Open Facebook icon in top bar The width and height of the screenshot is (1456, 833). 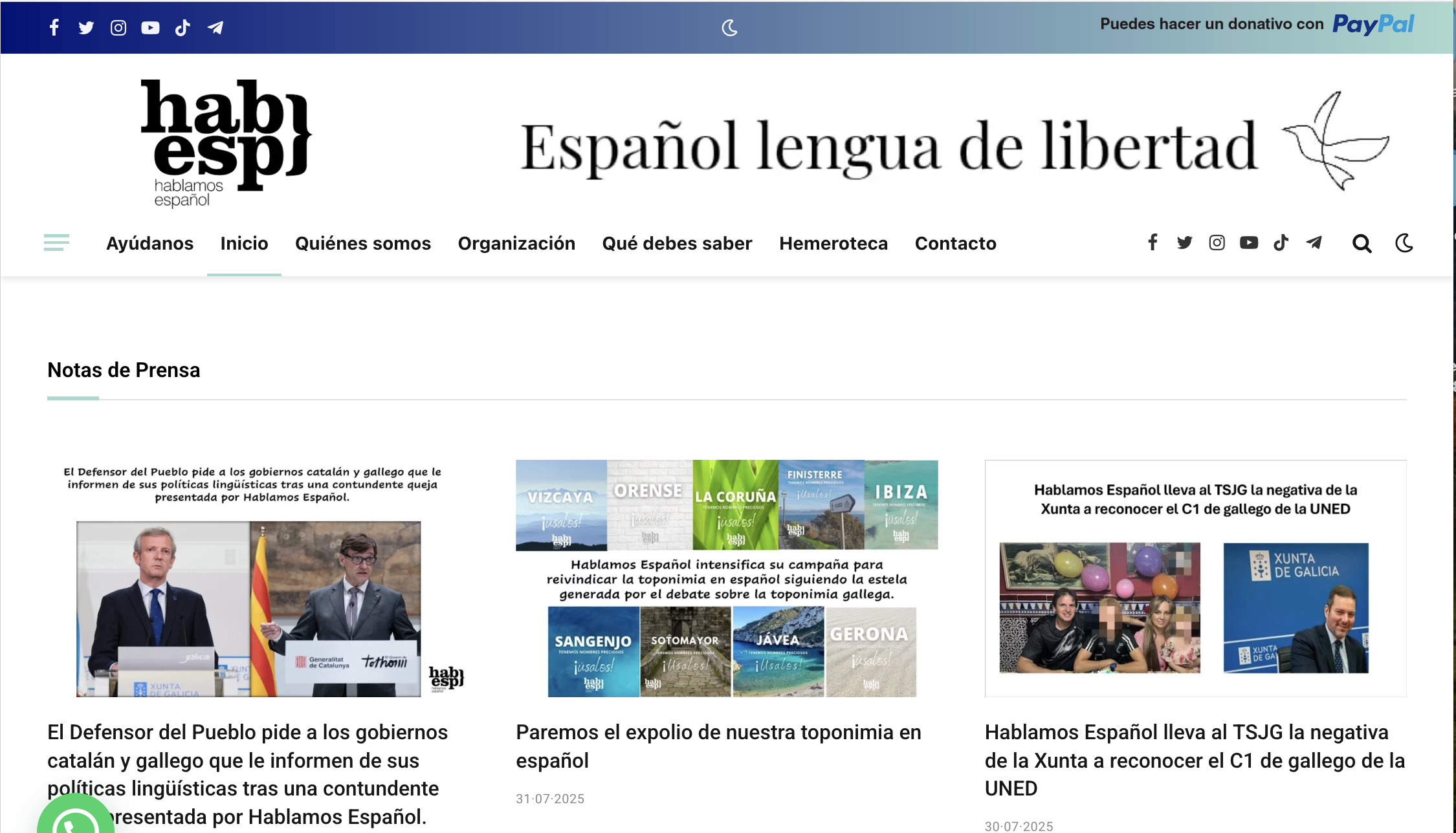coord(54,27)
